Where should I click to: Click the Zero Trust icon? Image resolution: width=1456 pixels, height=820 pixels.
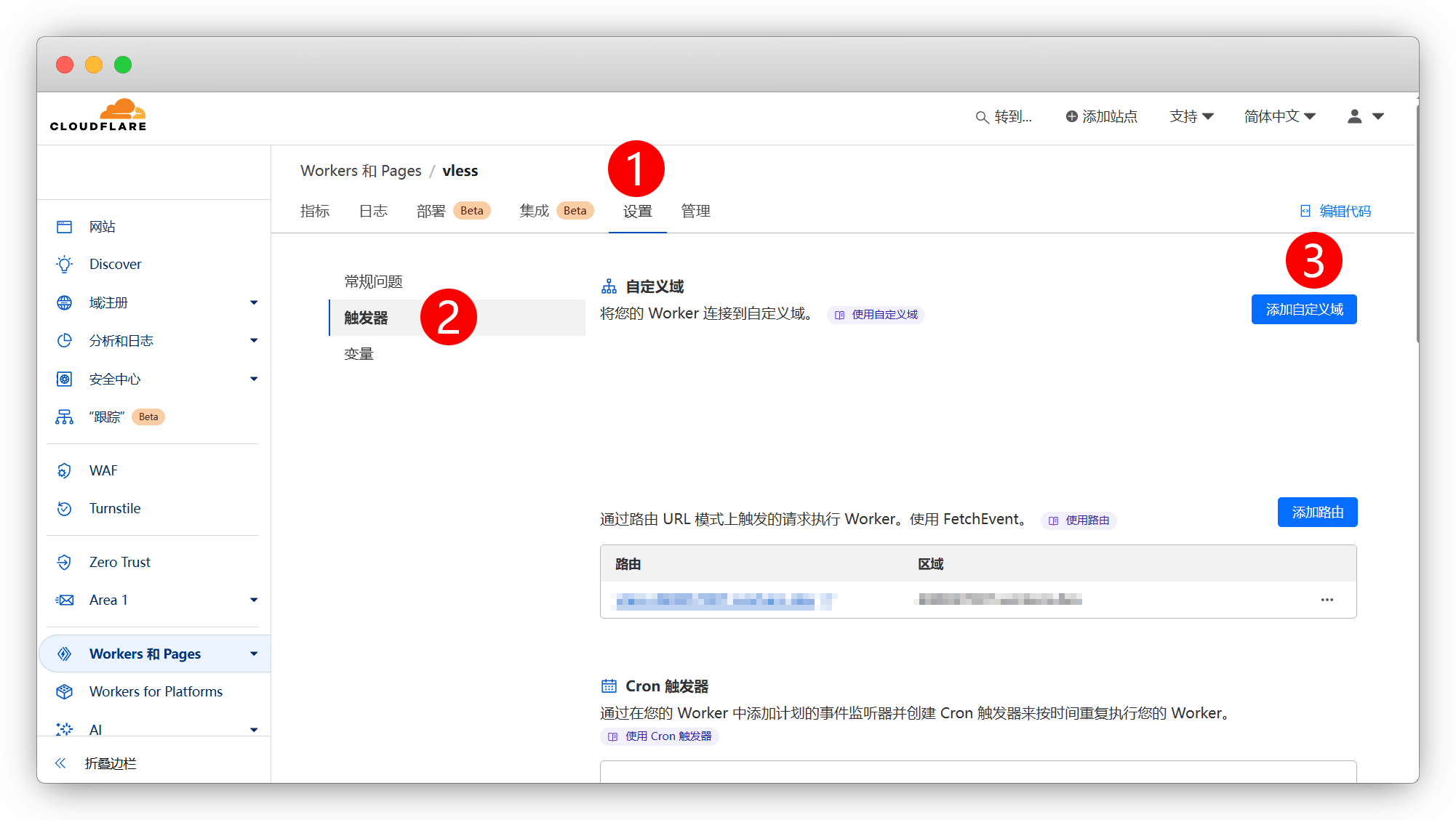65,562
